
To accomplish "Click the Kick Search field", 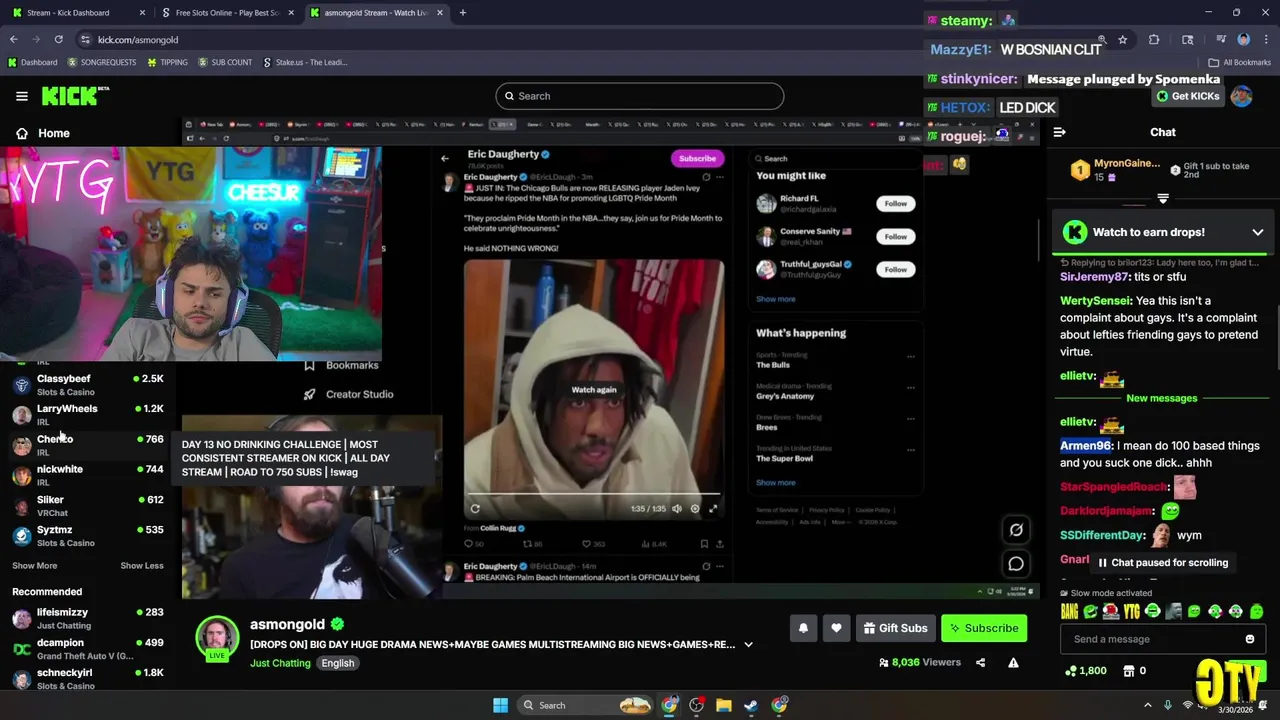I will pos(640,96).
